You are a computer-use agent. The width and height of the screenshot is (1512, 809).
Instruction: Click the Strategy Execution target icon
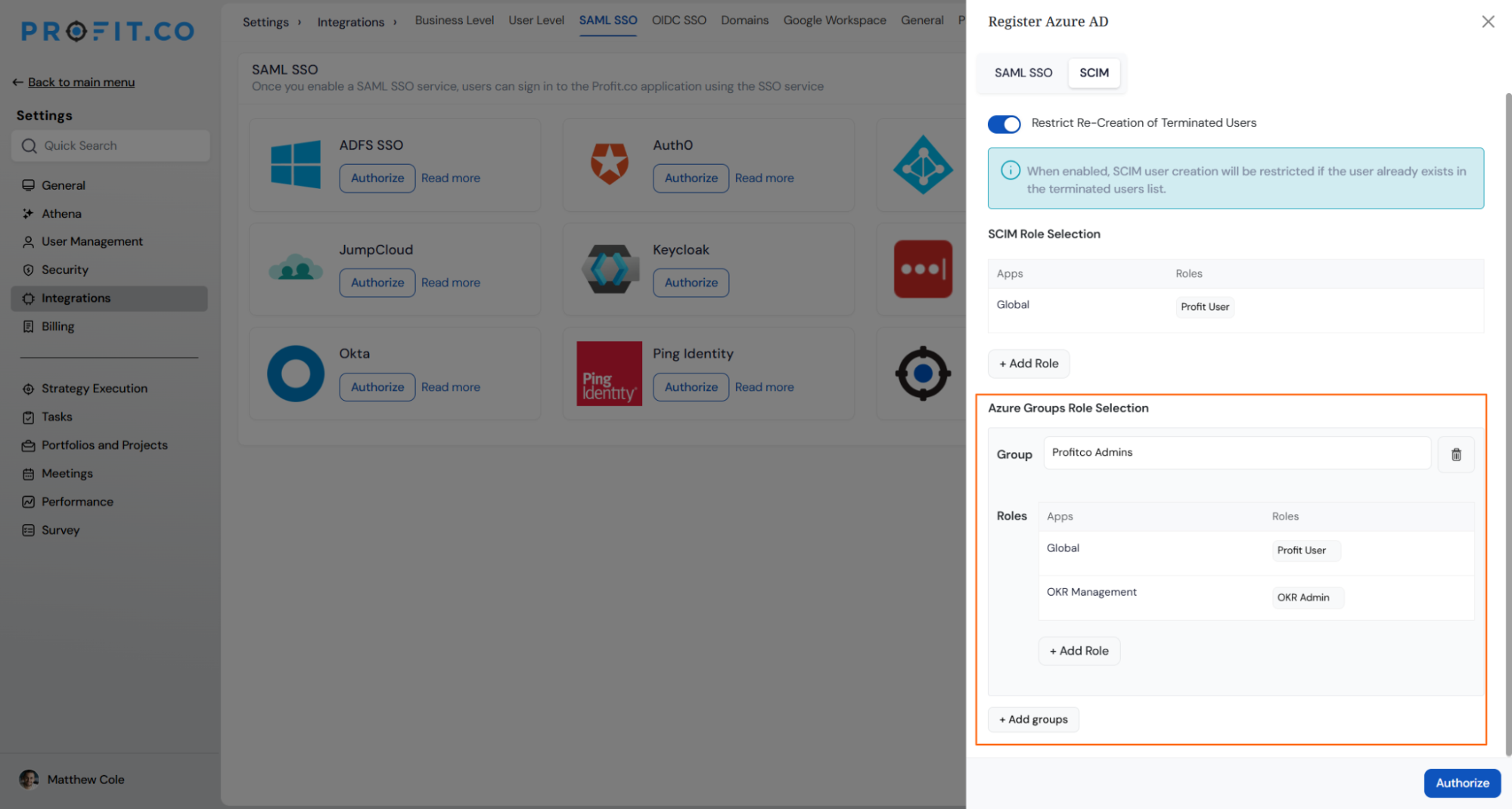[28, 389]
